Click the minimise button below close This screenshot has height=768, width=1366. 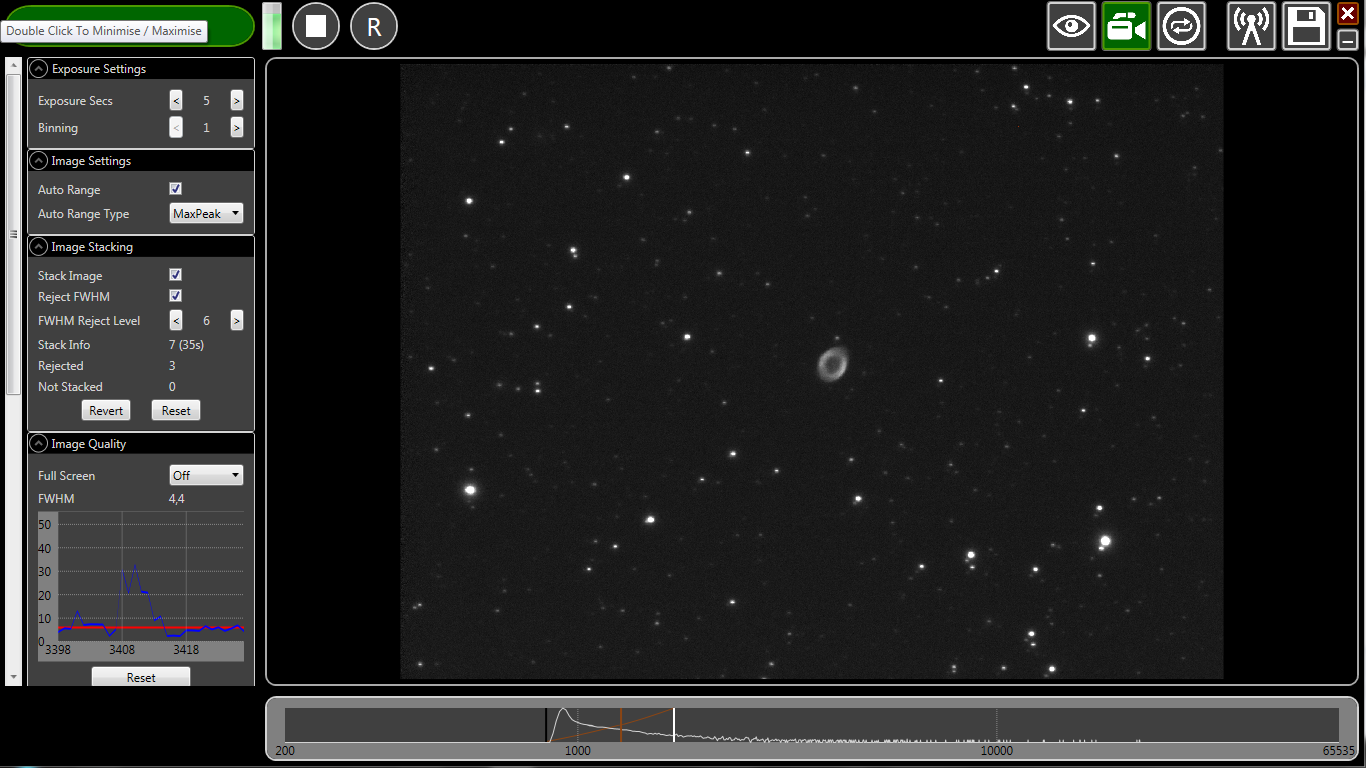(x=1347, y=40)
